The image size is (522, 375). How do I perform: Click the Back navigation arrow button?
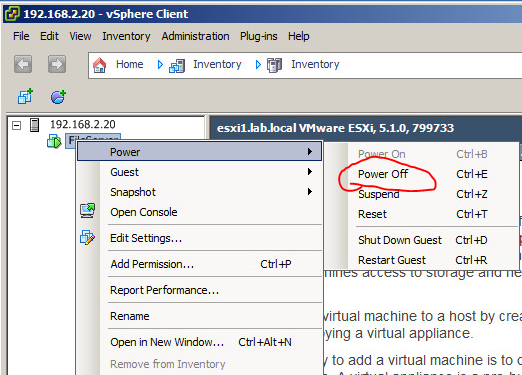[23, 64]
